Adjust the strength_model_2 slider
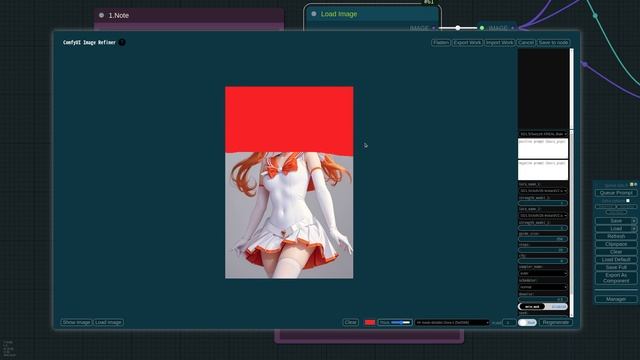The width and height of the screenshot is (640, 360). 543,228
